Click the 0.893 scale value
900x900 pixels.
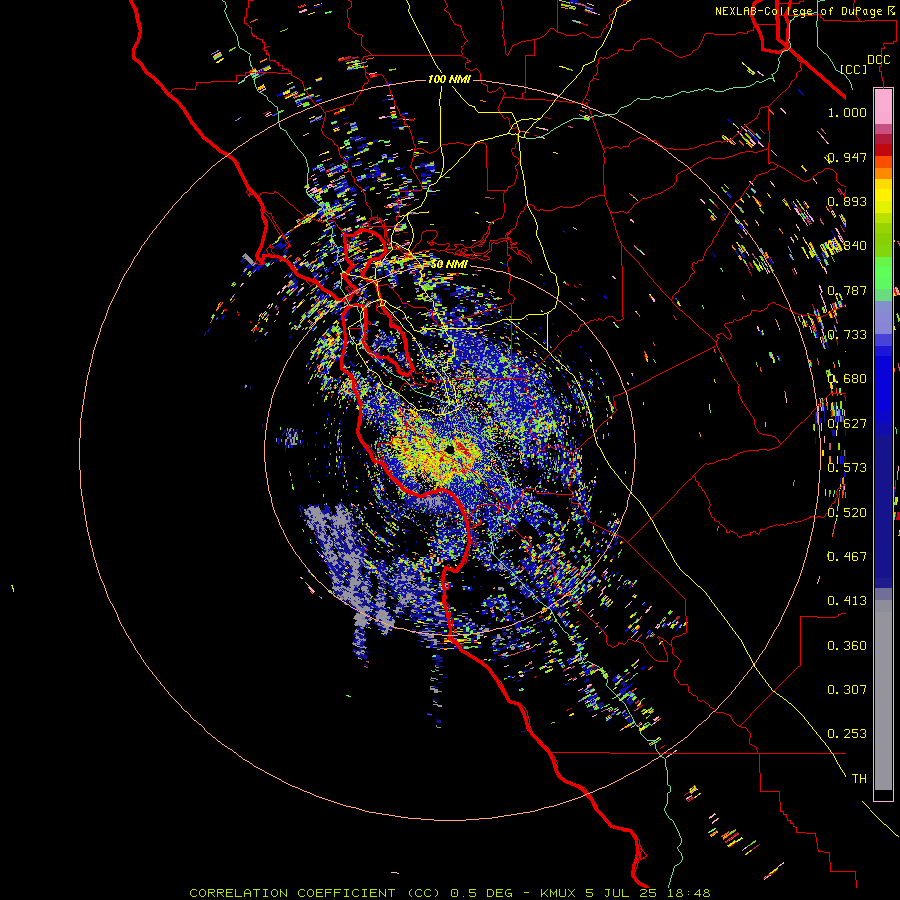[847, 201]
